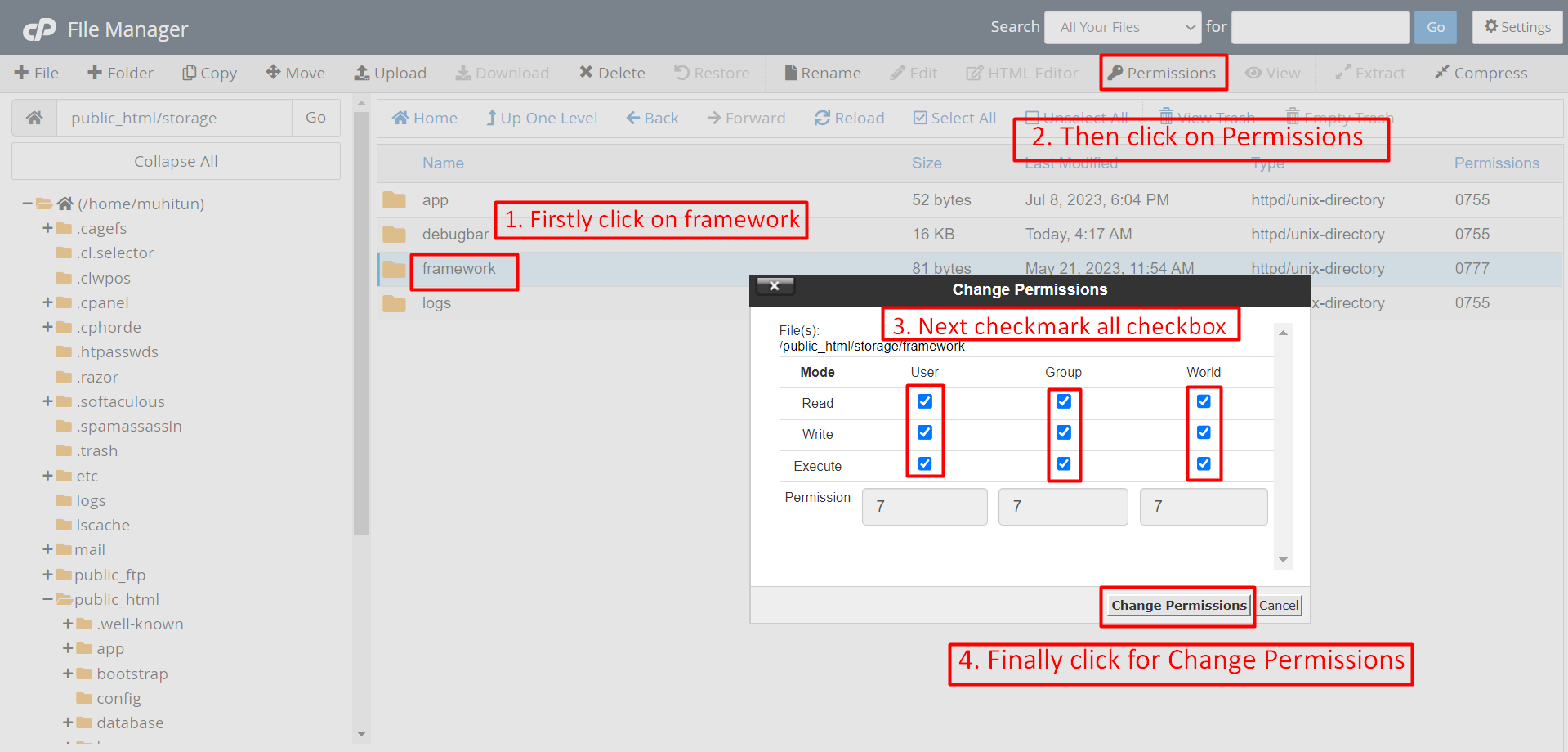
Task: Toggle the World Execute checkbox
Action: [1204, 463]
